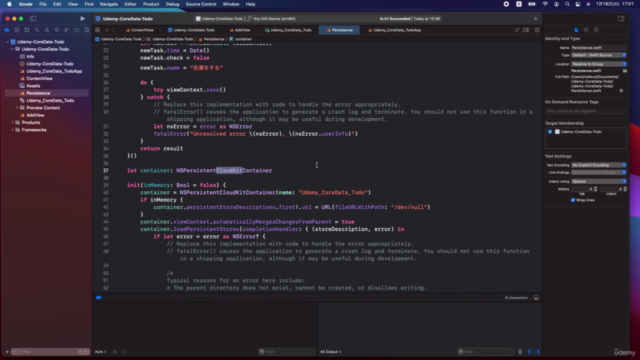Toggle recent files filter in navigator

coord(80,351)
